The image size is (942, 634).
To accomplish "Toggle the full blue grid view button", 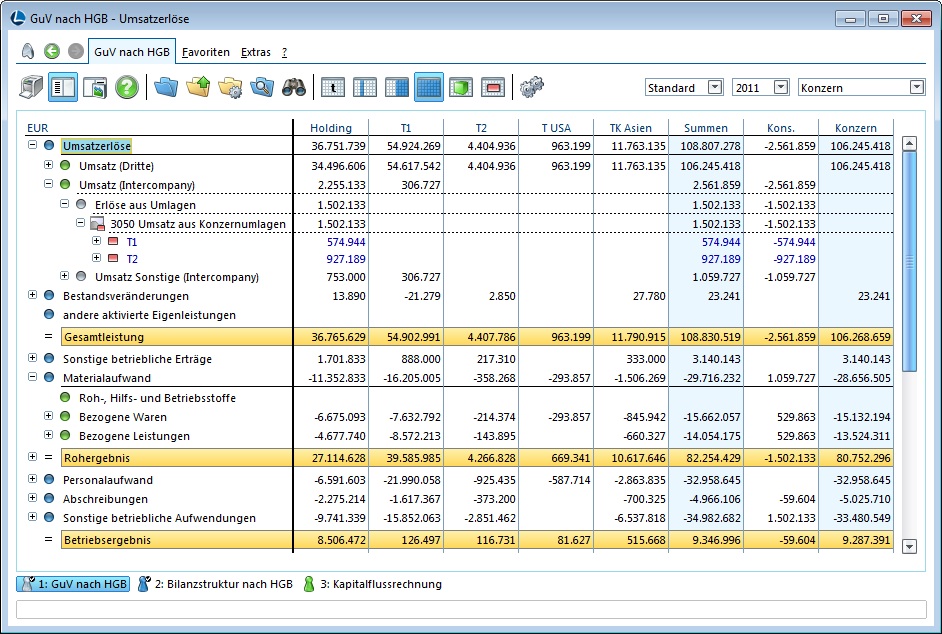I will click(x=428, y=87).
